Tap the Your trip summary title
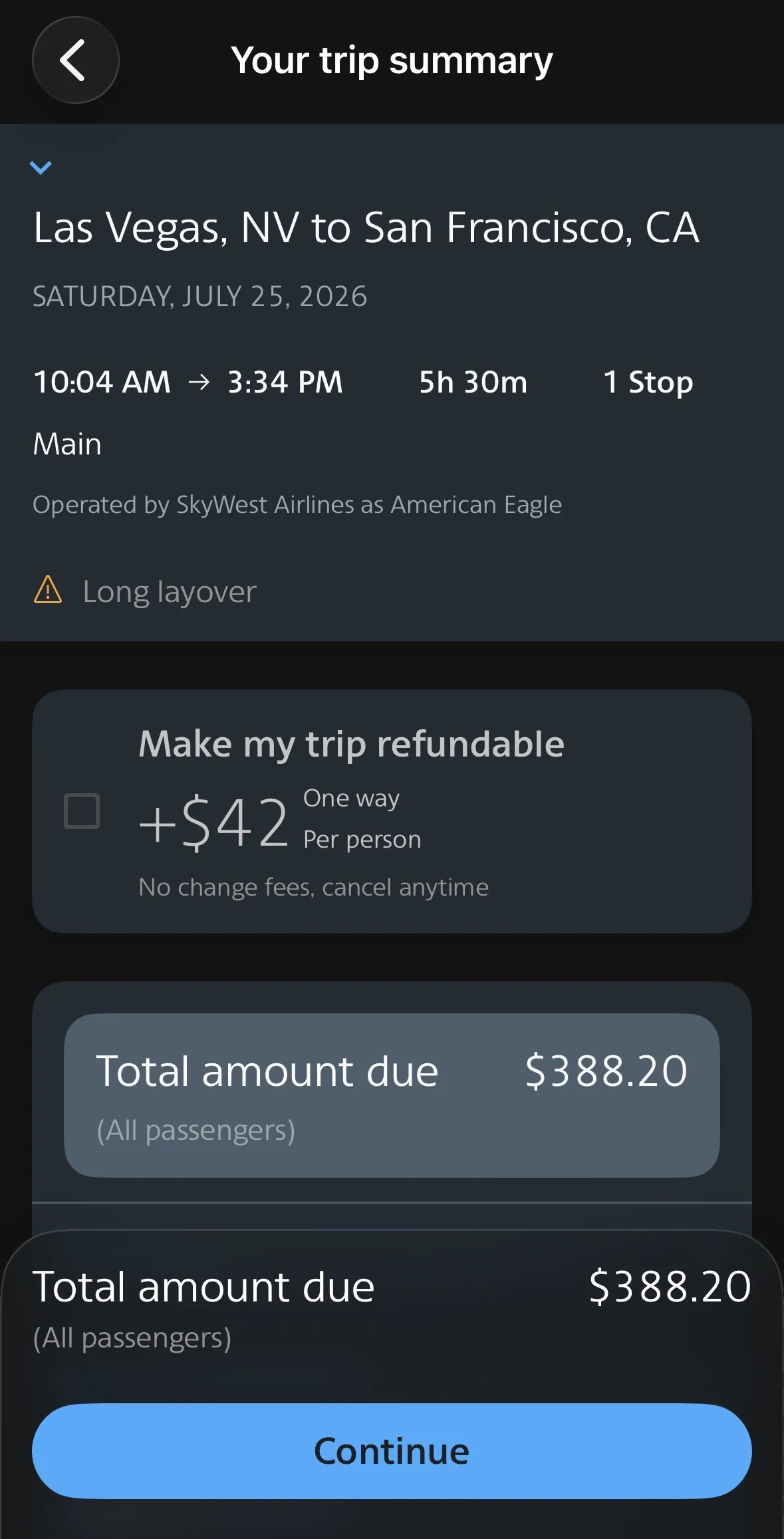The image size is (784, 1539). click(392, 61)
